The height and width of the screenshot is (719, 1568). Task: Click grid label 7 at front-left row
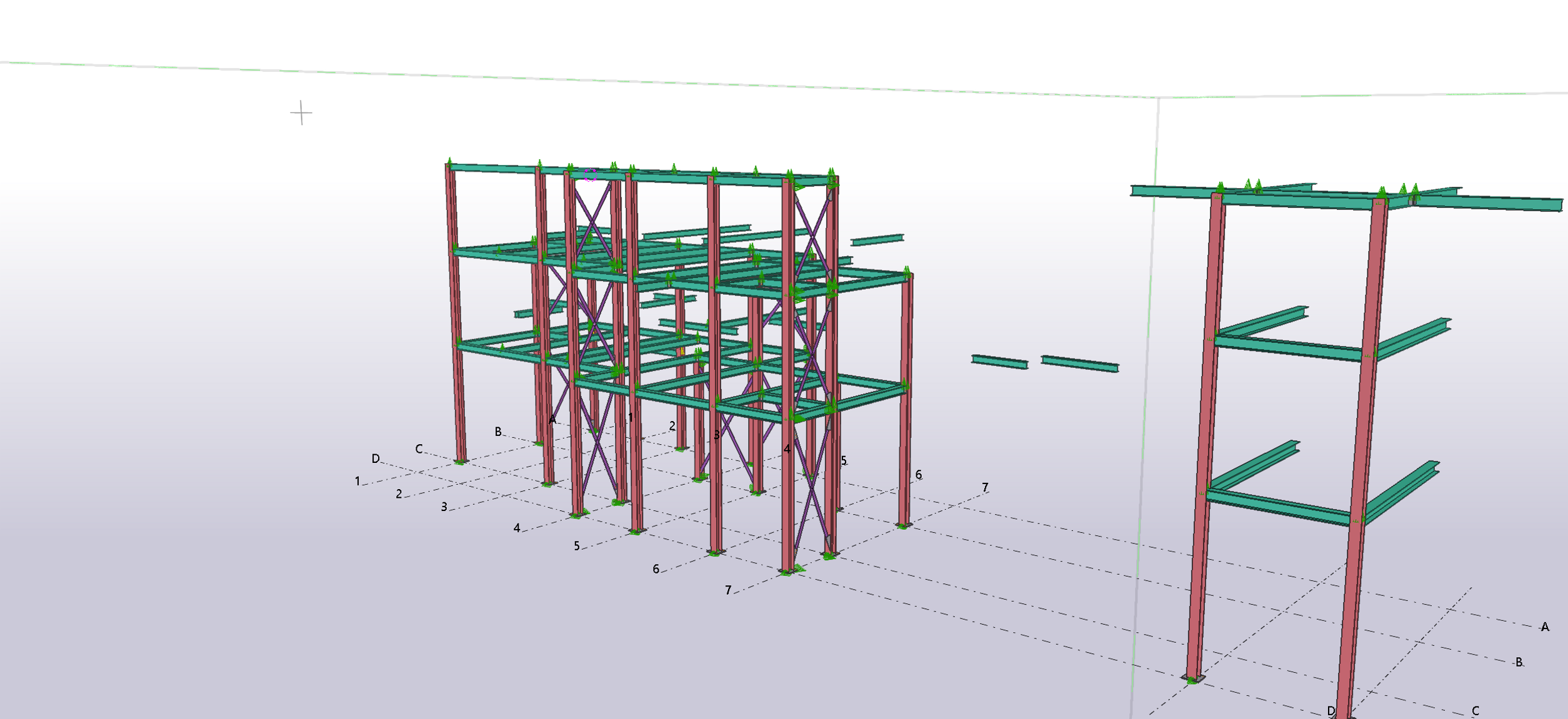click(727, 590)
